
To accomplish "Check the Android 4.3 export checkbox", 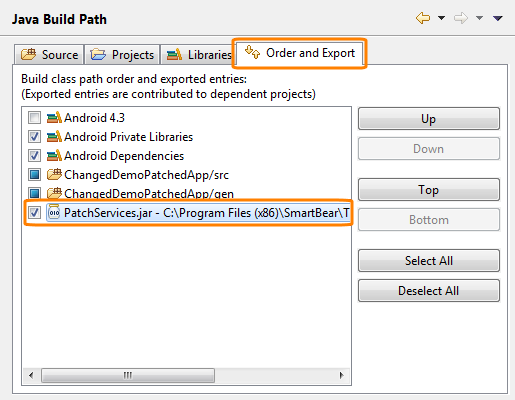I will [34, 117].
